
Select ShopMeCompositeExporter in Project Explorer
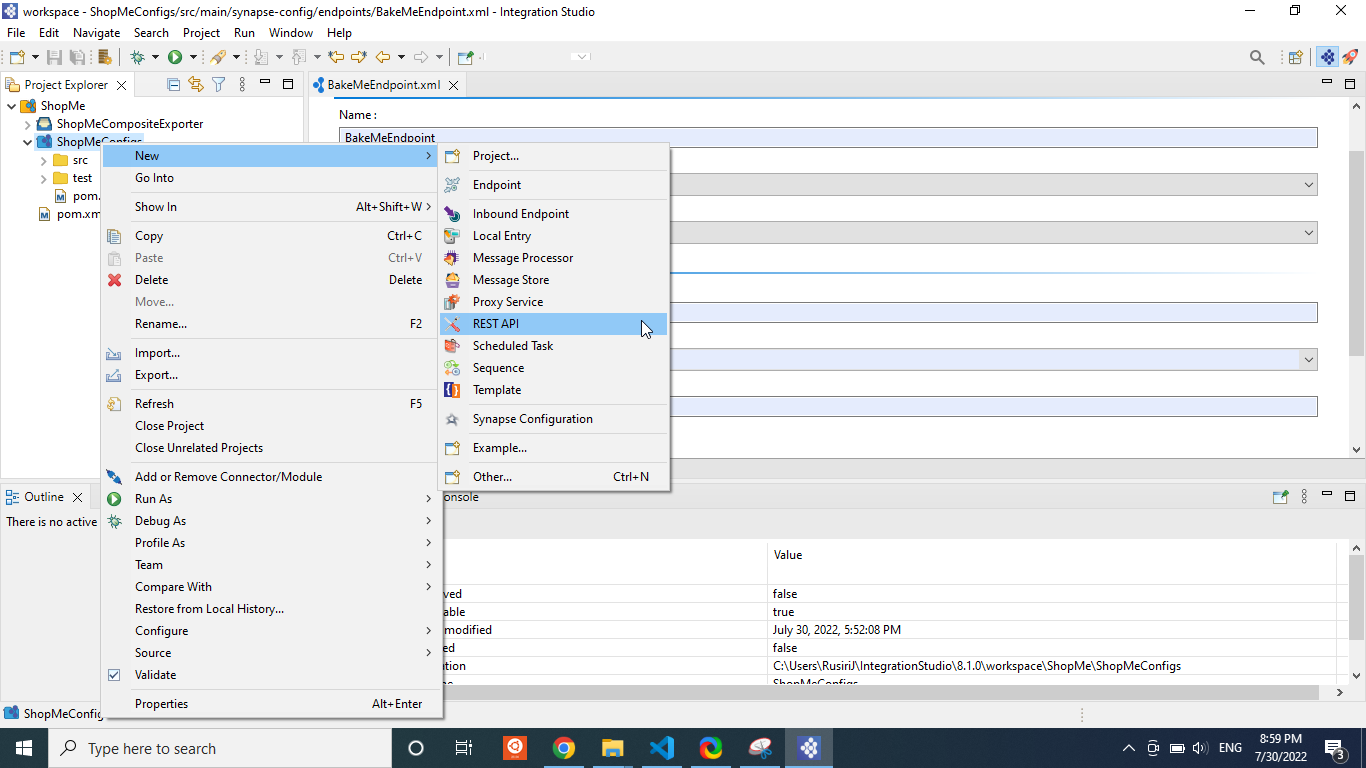pos(130,124)
